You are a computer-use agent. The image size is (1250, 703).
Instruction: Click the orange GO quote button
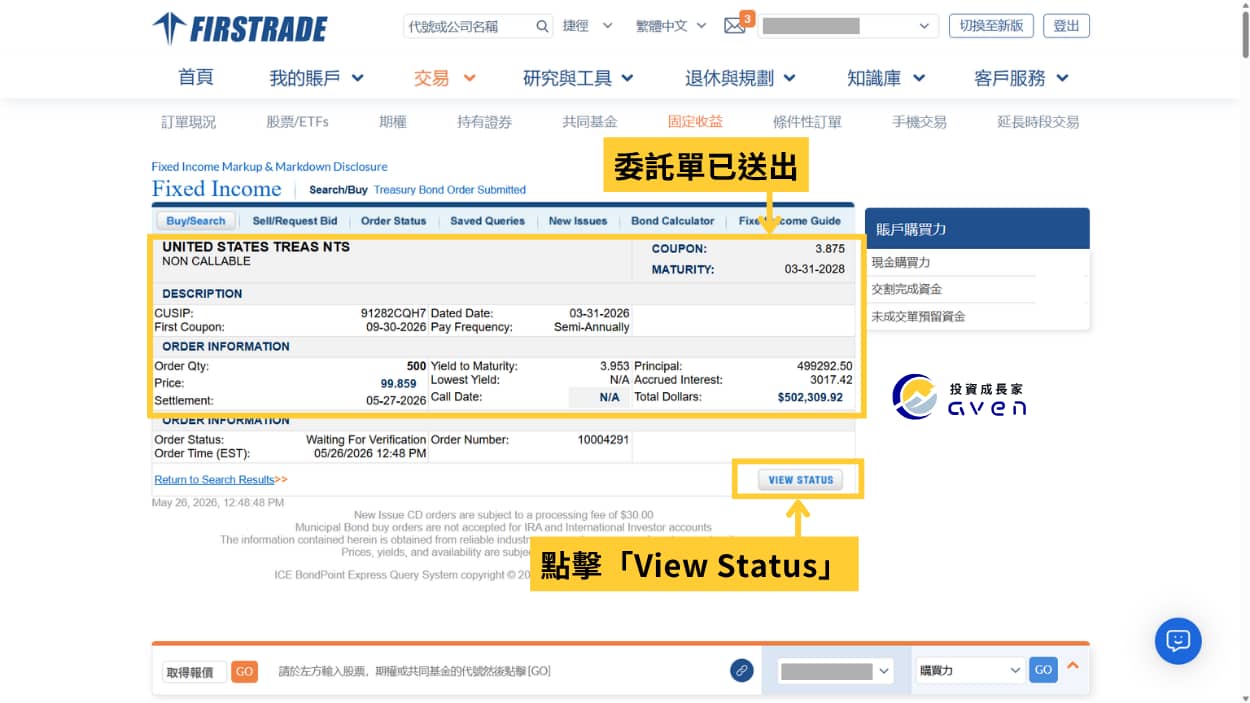[244, 671]
